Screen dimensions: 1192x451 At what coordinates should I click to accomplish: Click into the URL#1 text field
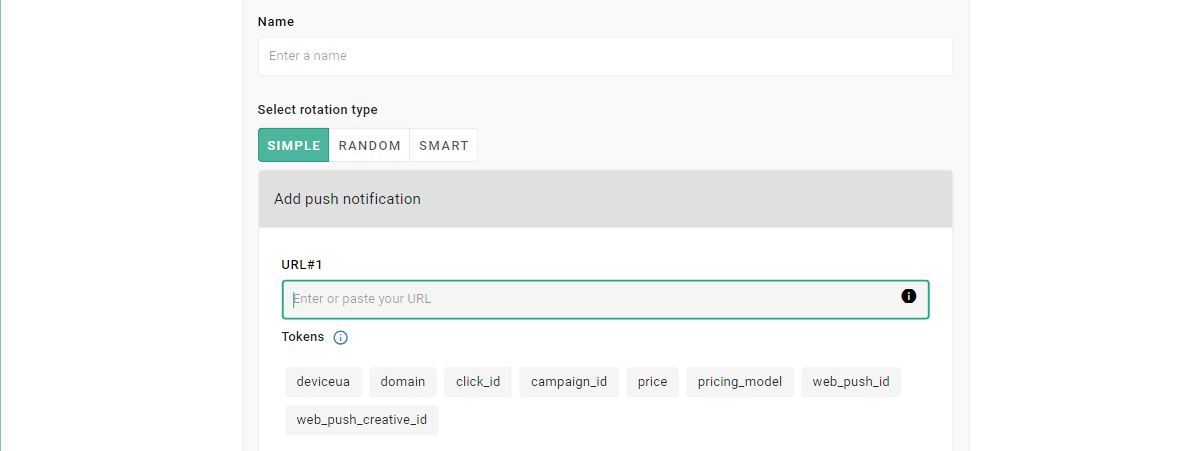coord(590,299)
